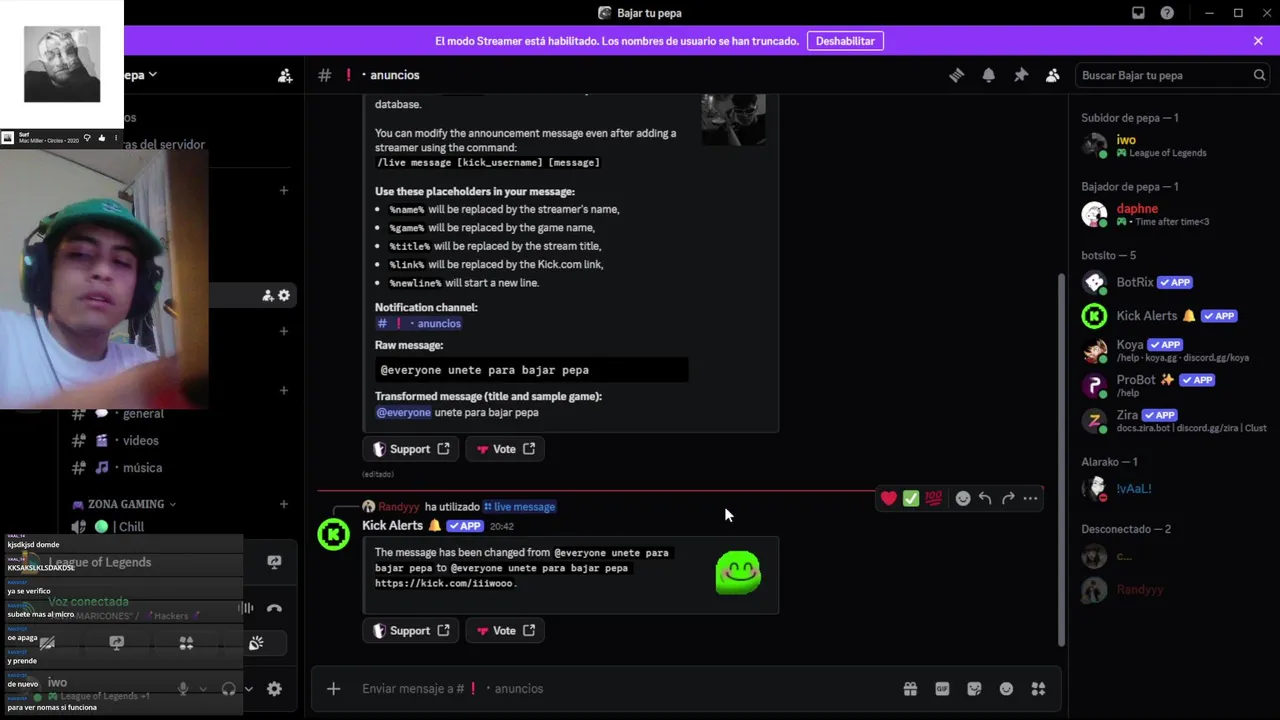This screenshot has height=720, width=1280.
Task: Open the Threads icon in channel header
Action: 957,75
